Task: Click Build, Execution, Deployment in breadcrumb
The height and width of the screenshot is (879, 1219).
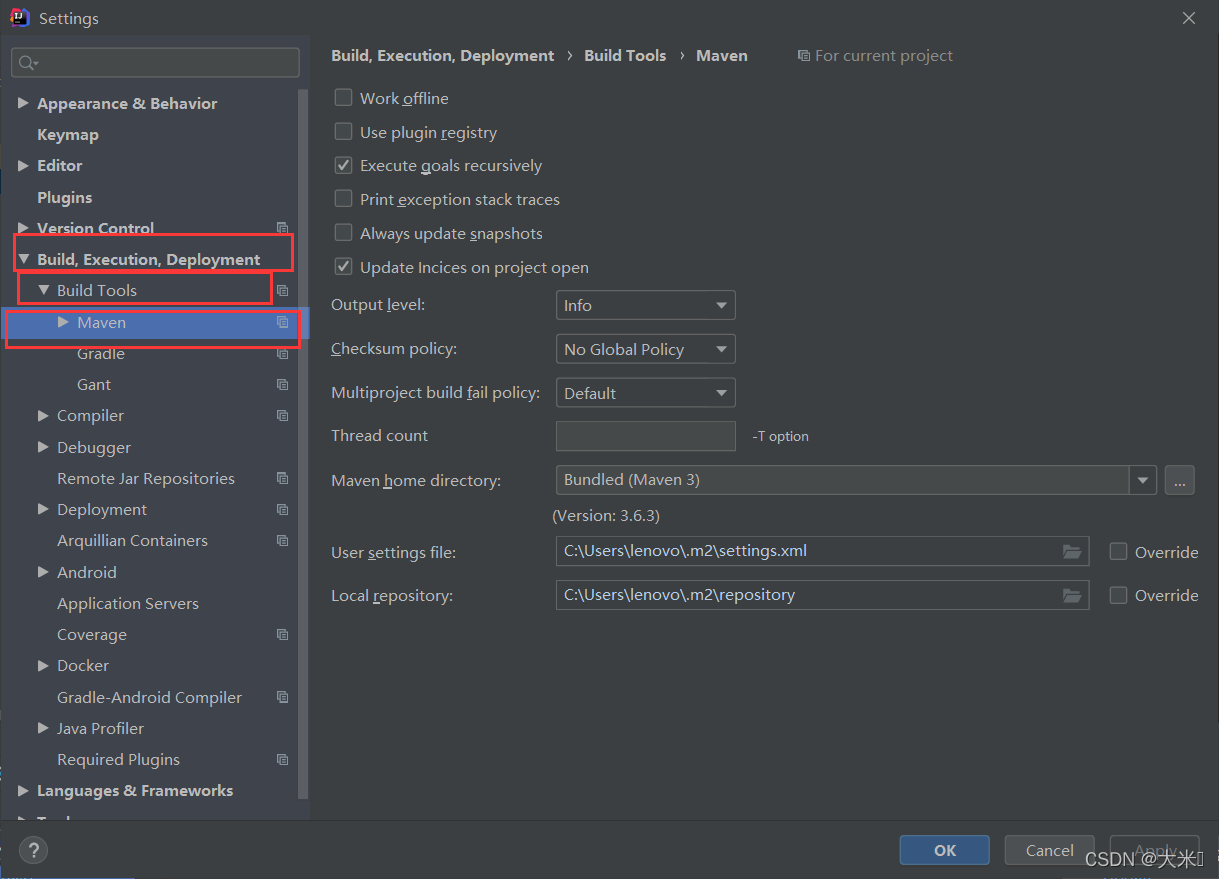Action: point(443,56)
